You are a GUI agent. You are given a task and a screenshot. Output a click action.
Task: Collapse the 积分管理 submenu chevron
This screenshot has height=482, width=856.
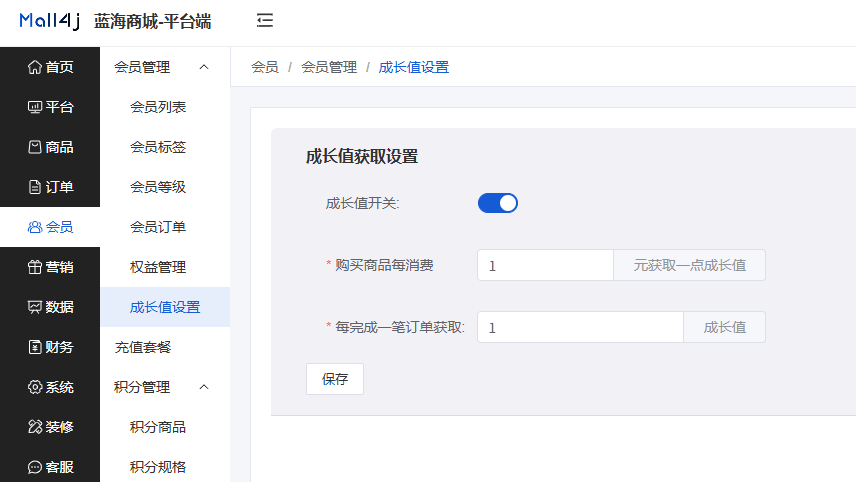204,387
